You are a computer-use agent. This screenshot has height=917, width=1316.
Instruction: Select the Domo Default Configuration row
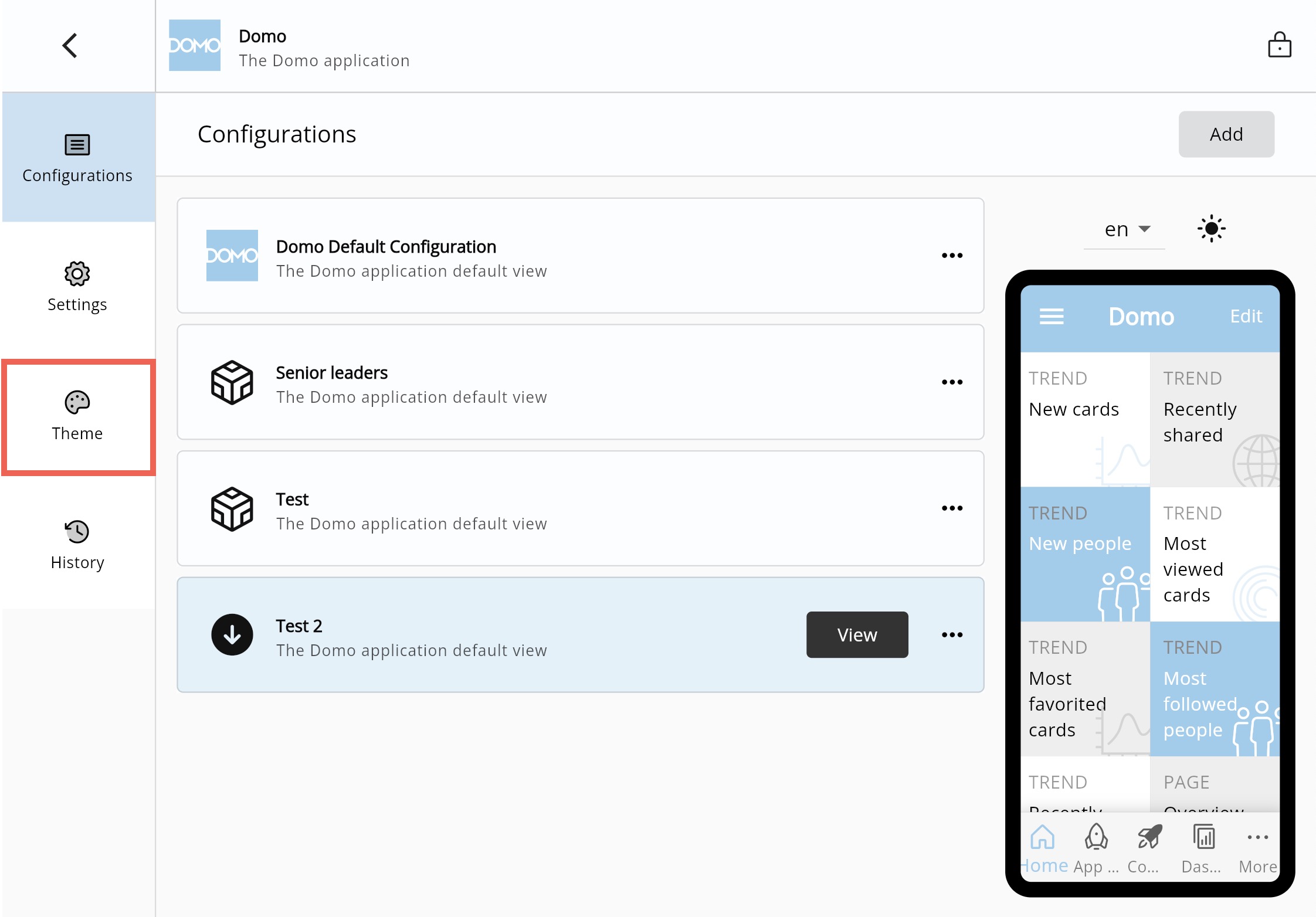click(x=581, y=256)
